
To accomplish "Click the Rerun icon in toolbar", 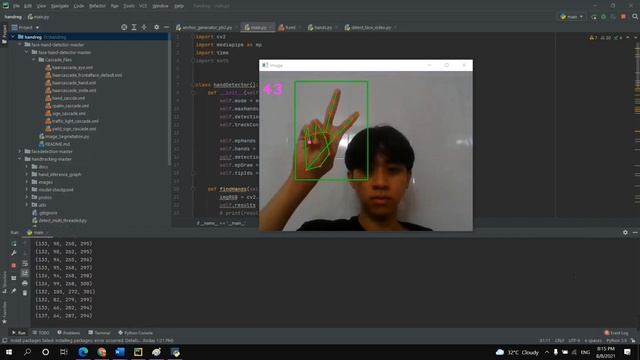I will pyautogui.click(x=594, y=17).
